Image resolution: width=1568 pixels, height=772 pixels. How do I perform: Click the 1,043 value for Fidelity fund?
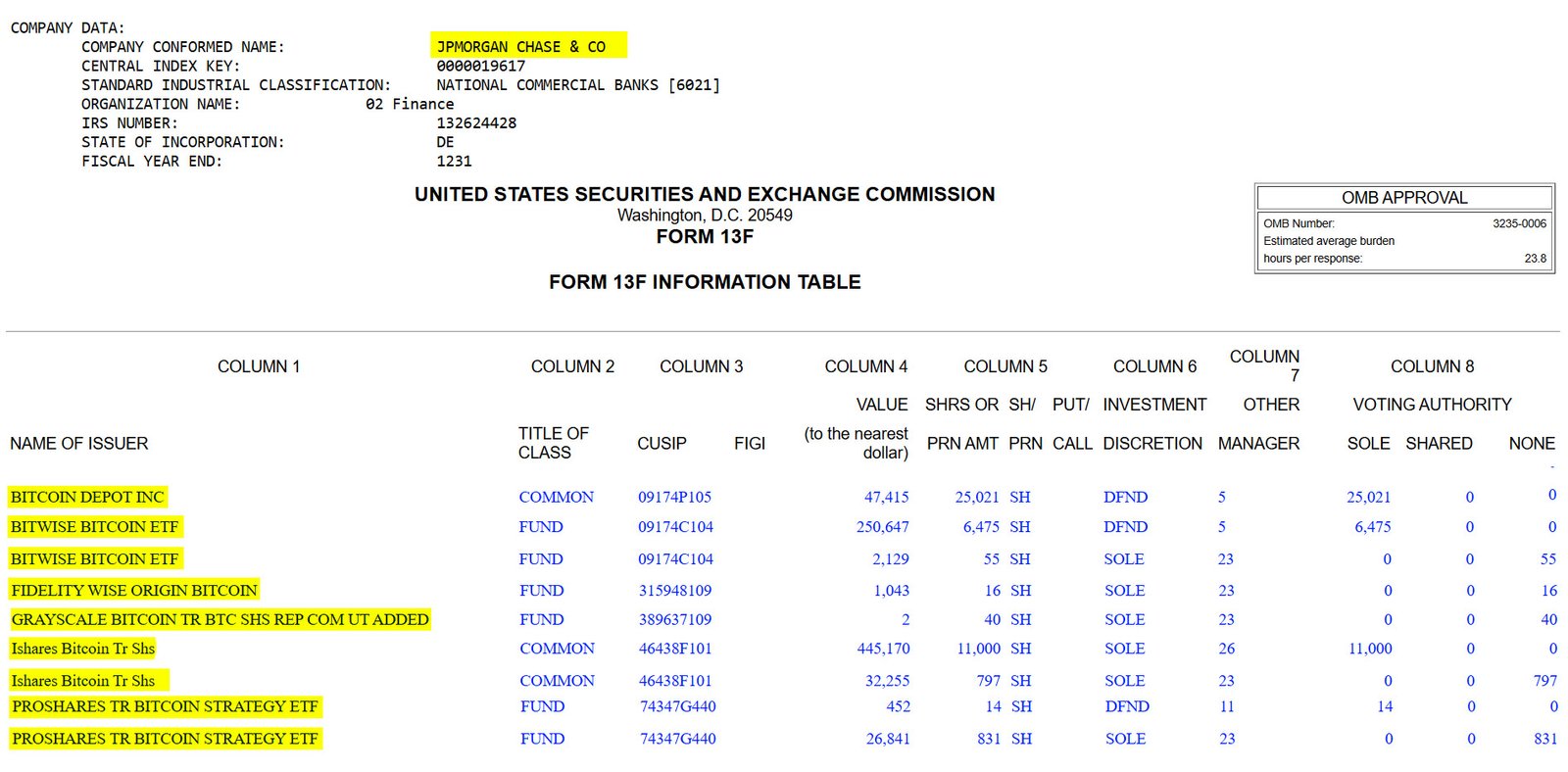891,591
